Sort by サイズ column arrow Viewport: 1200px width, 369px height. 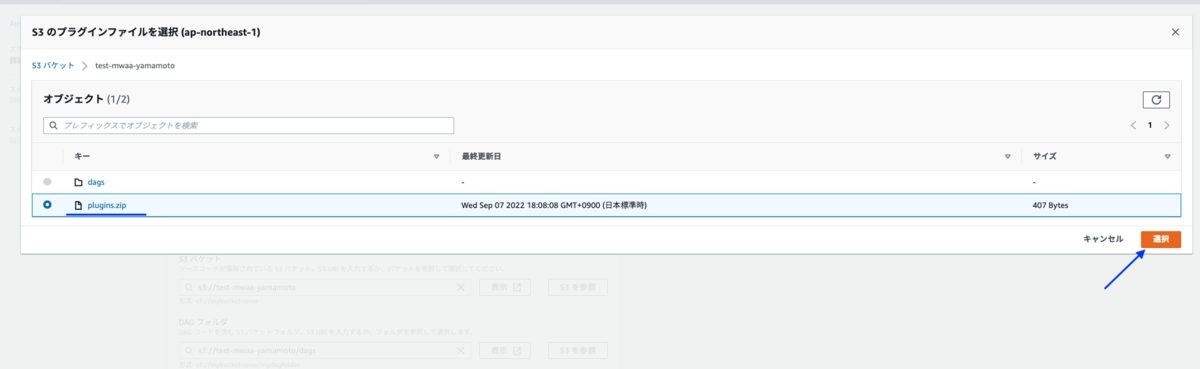point(1167,157)
